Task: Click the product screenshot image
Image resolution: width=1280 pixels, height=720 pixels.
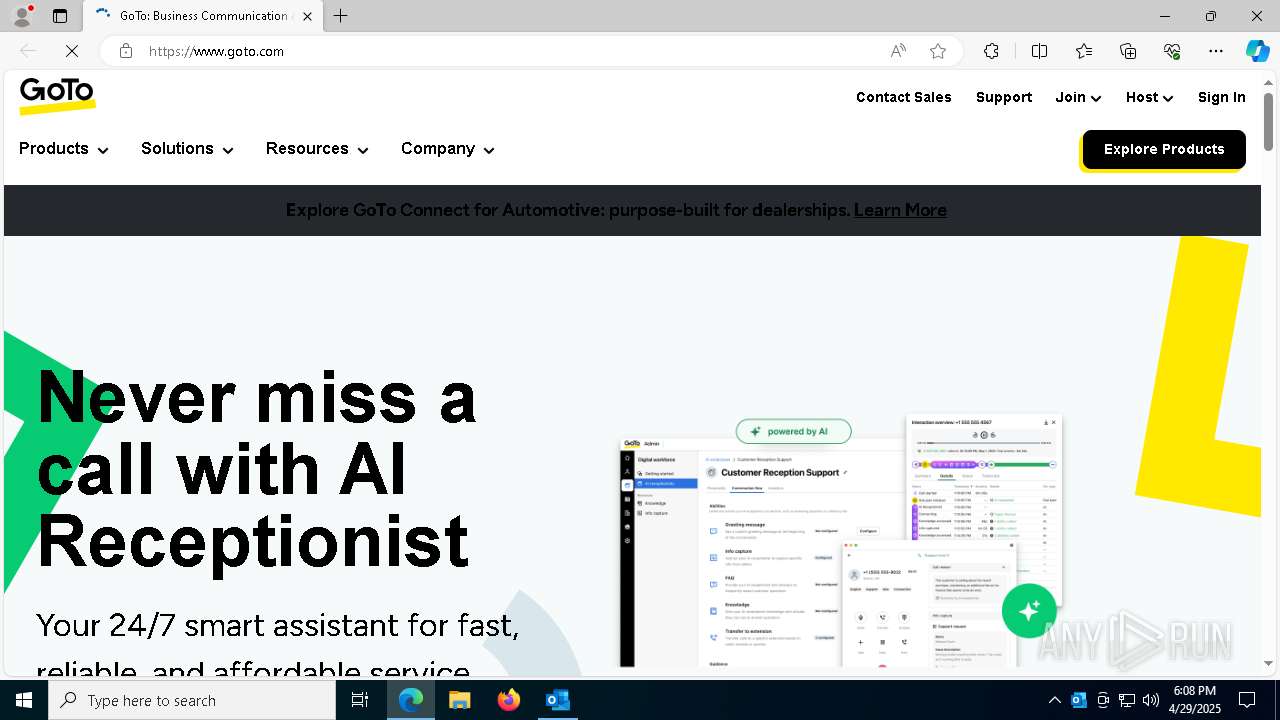Action: point(840,540)
